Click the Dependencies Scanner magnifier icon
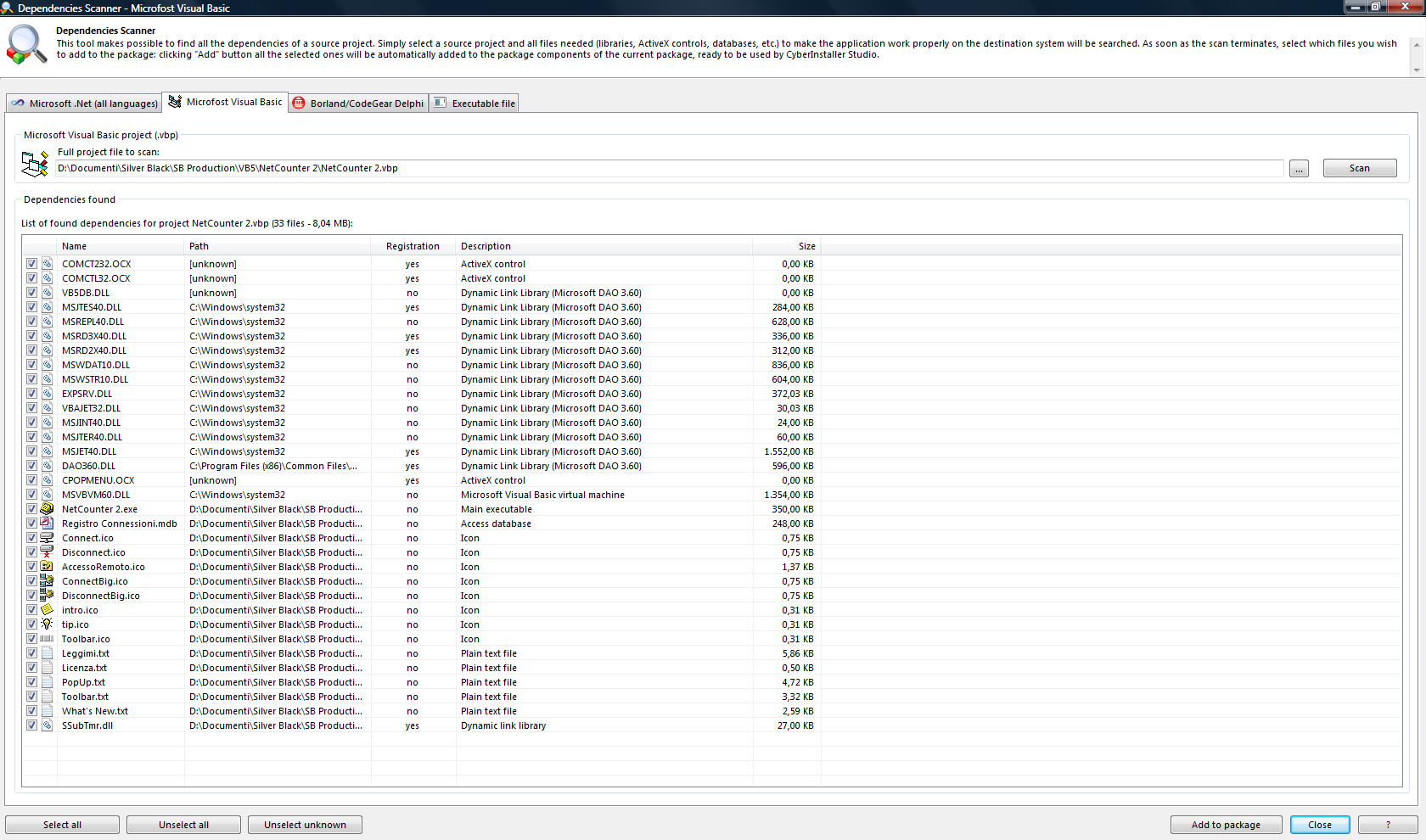Screen dimensions: 1426x840 pos(26,45)
